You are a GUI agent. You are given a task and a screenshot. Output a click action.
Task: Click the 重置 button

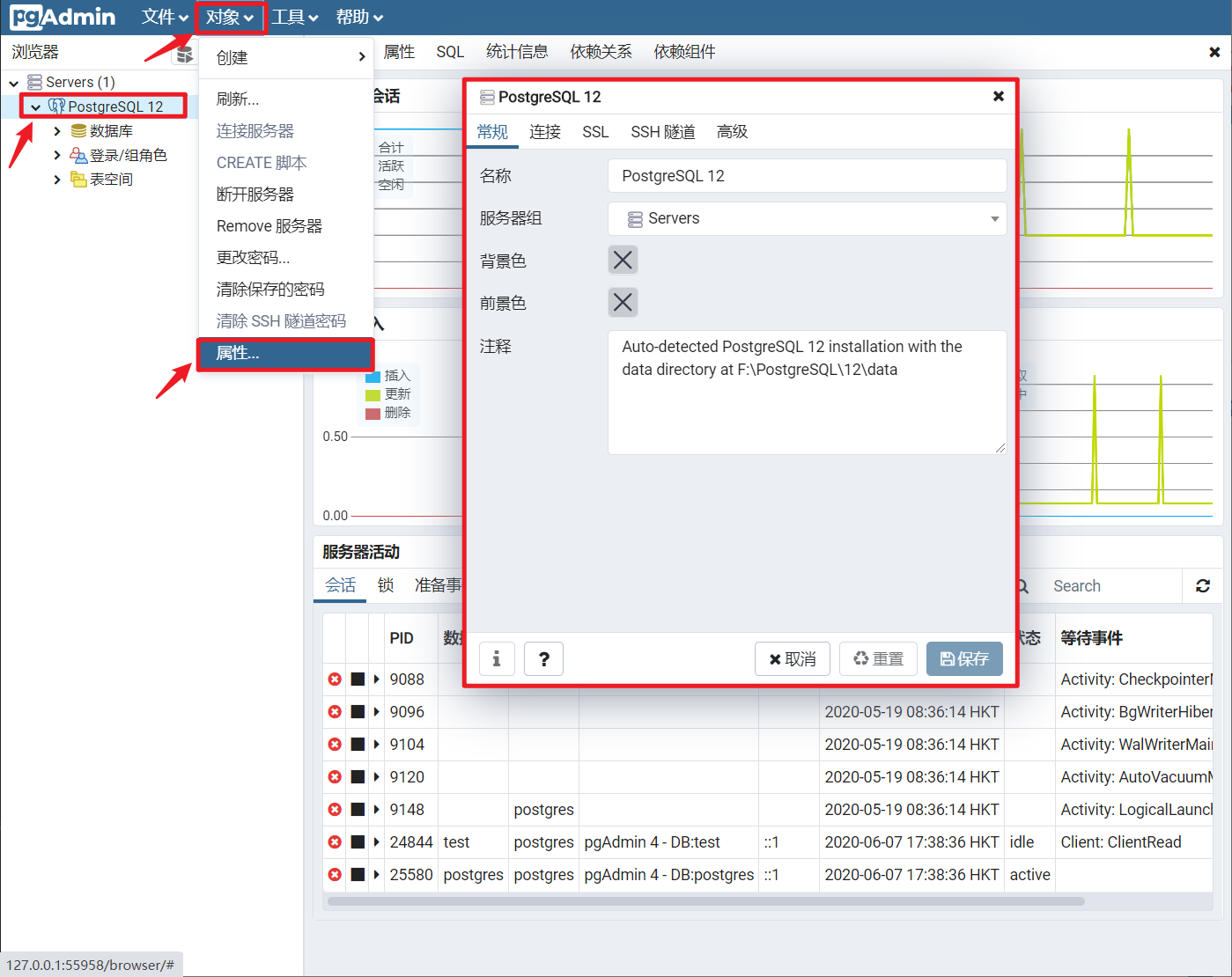[x=878, y=658]
